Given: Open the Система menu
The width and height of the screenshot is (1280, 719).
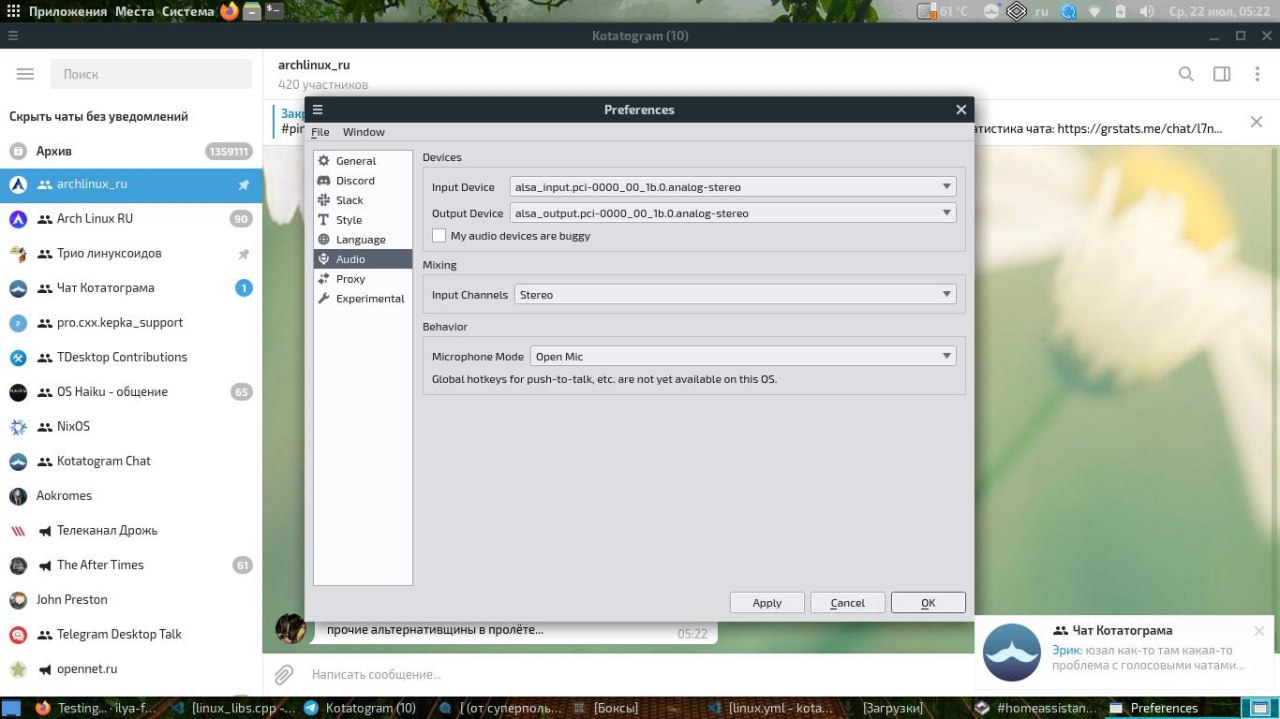Looking at the screenshot, I should 187,12.
